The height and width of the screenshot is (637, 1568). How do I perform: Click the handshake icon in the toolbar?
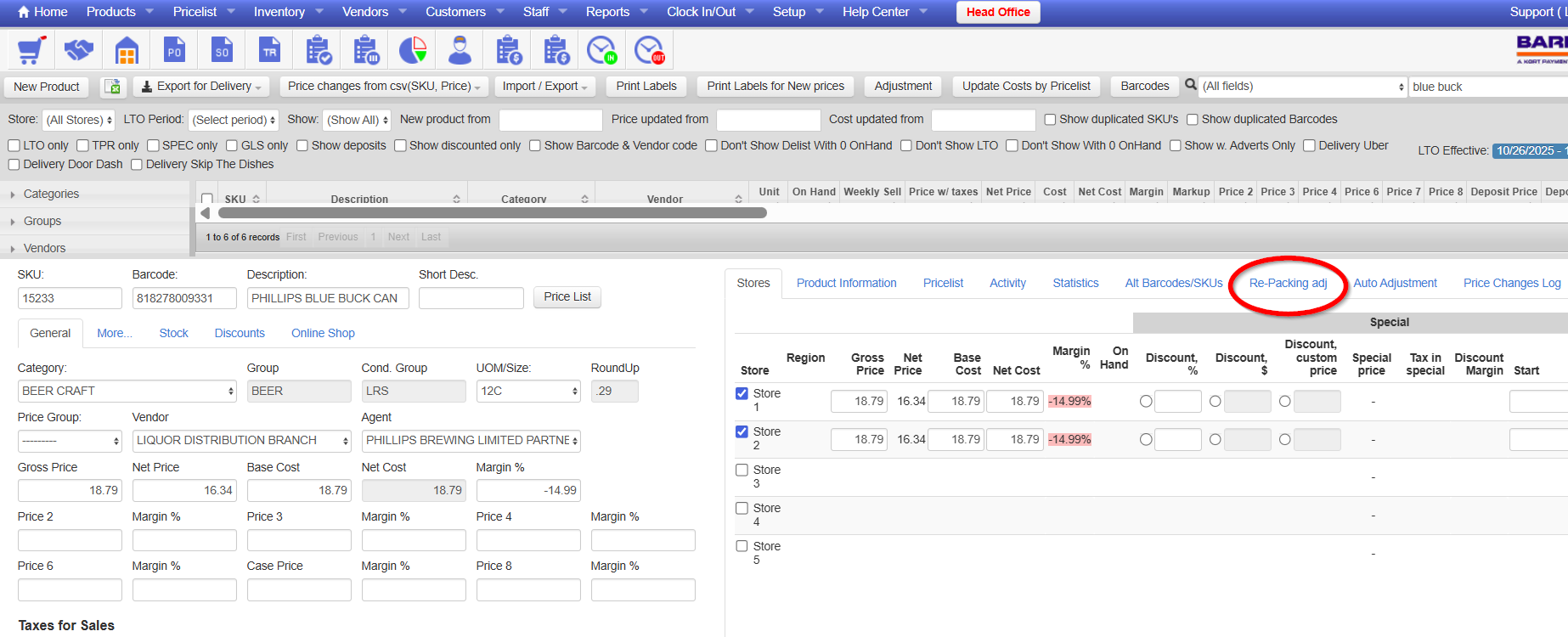coord(78,51)
